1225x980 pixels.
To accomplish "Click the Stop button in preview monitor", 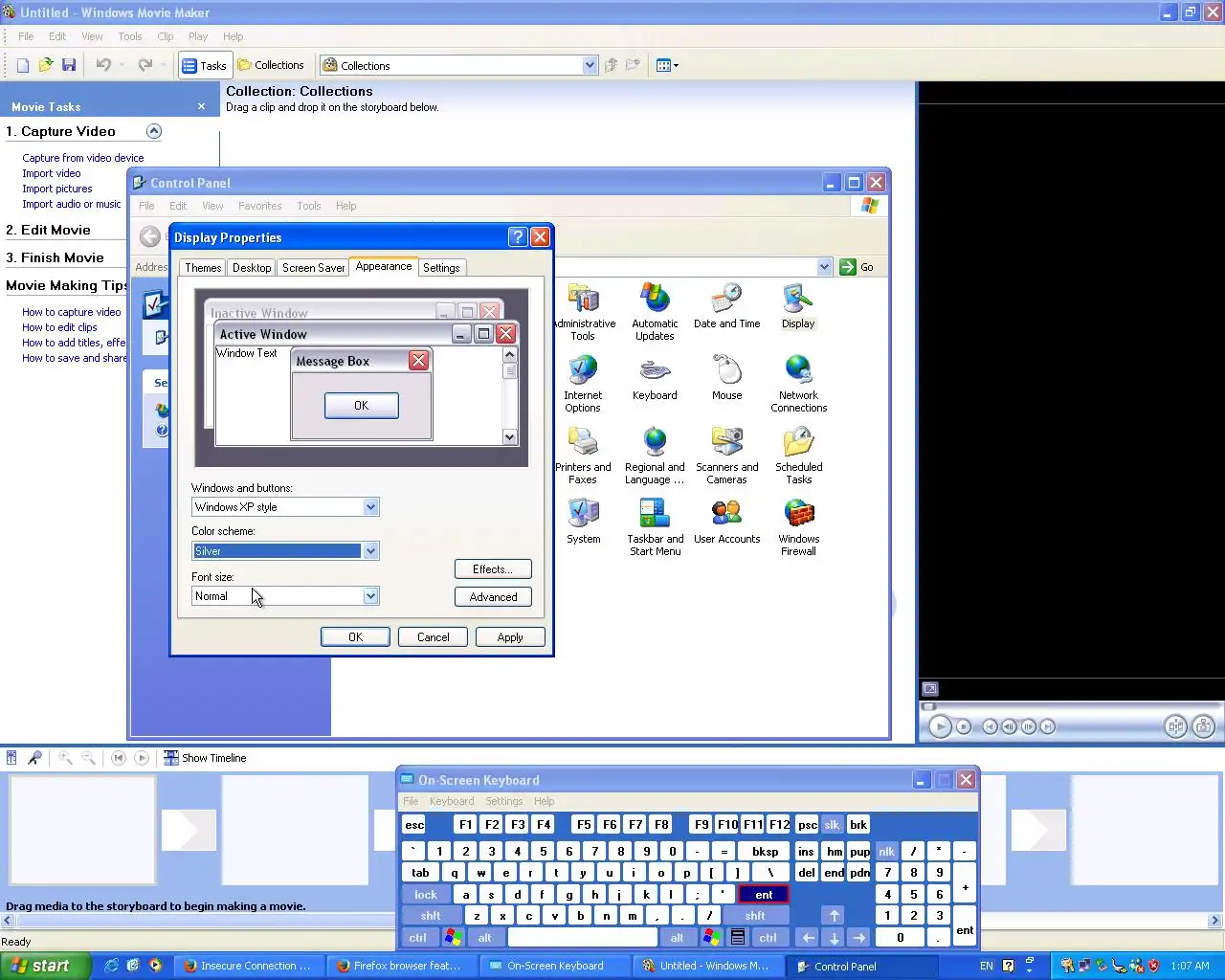I will pyautogui.click(x=964, y=726).
